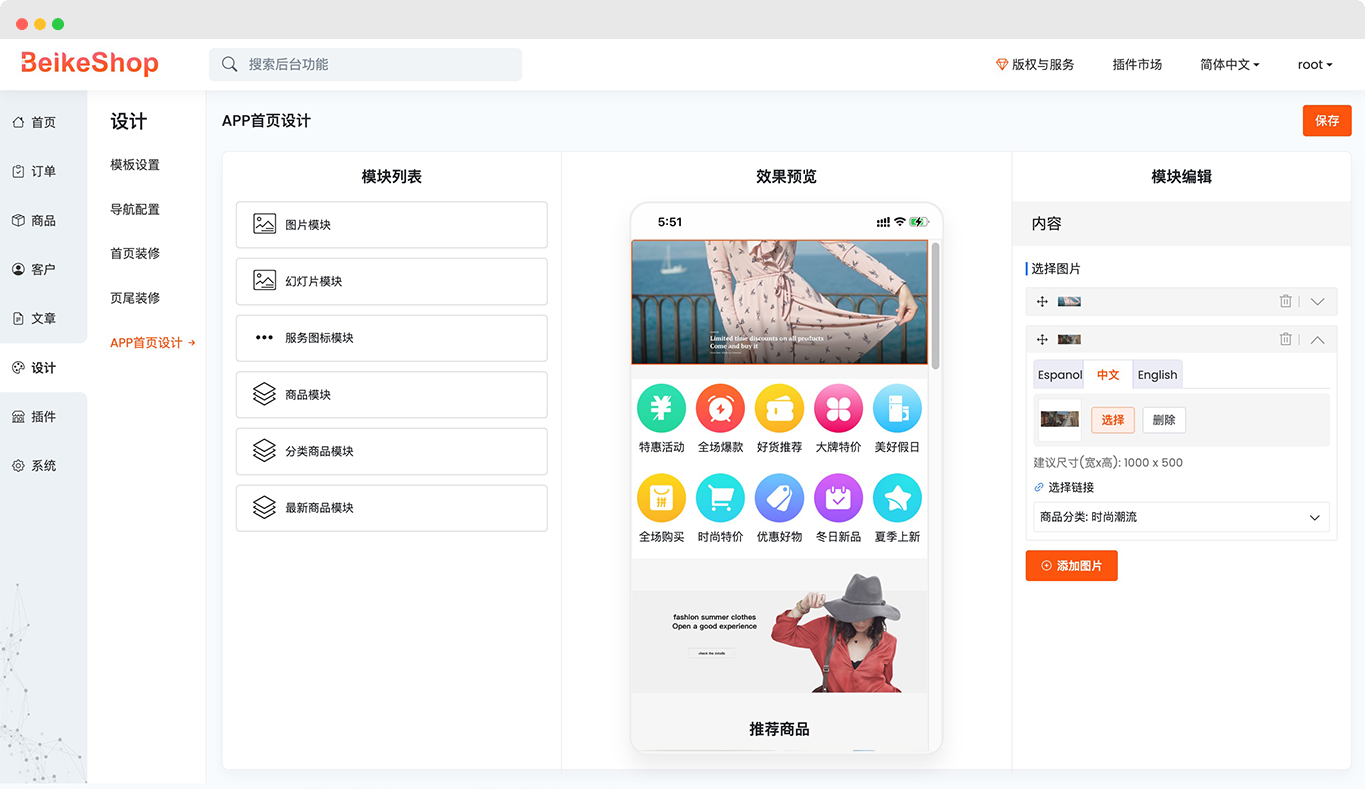Click the preview phone scrollbar

click(935, 305)
